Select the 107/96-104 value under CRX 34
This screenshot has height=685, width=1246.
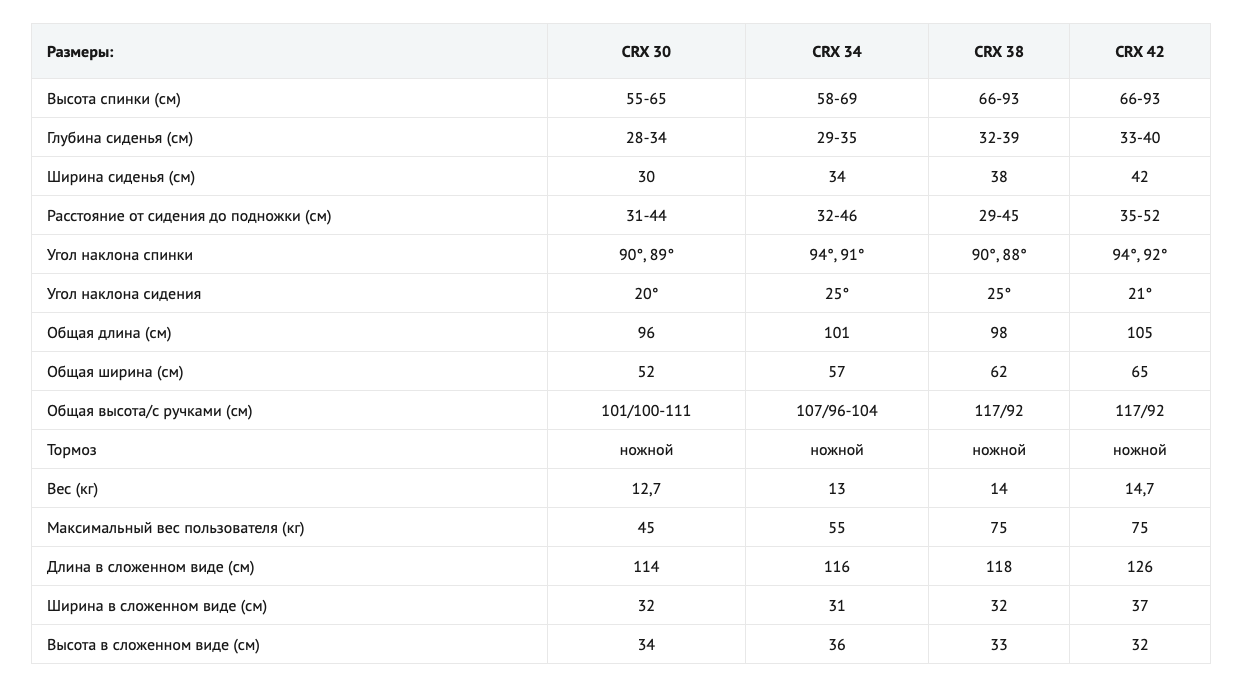[x=837, y=411]
